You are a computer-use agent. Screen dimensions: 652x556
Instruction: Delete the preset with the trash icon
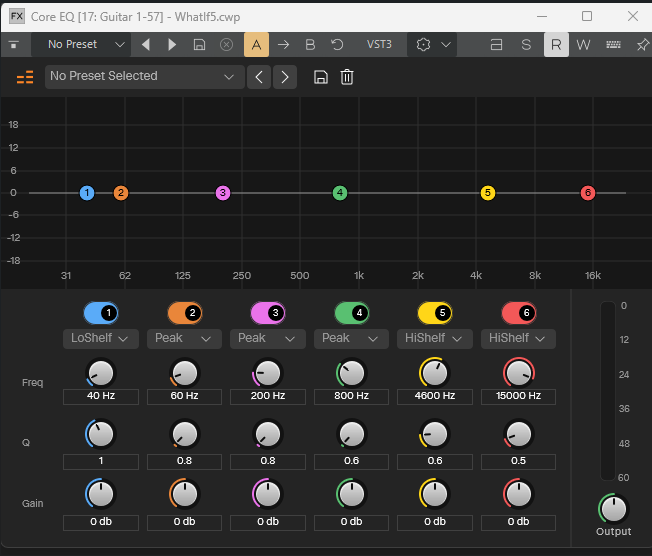point(347,77)
